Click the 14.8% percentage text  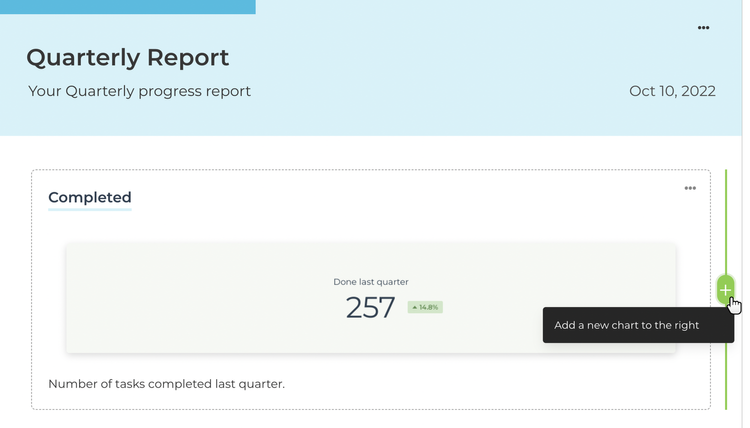point(429,307)
